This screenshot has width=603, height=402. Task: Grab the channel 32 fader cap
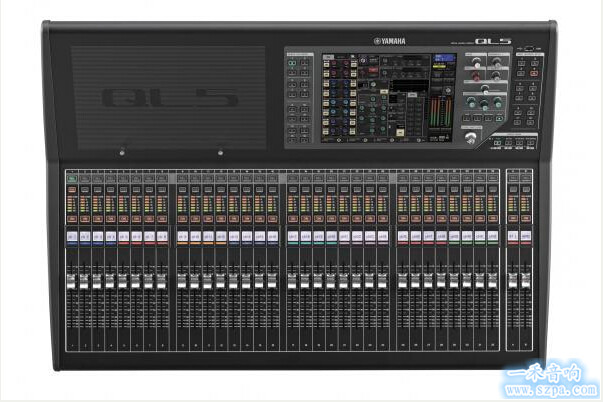coord(492,281)
